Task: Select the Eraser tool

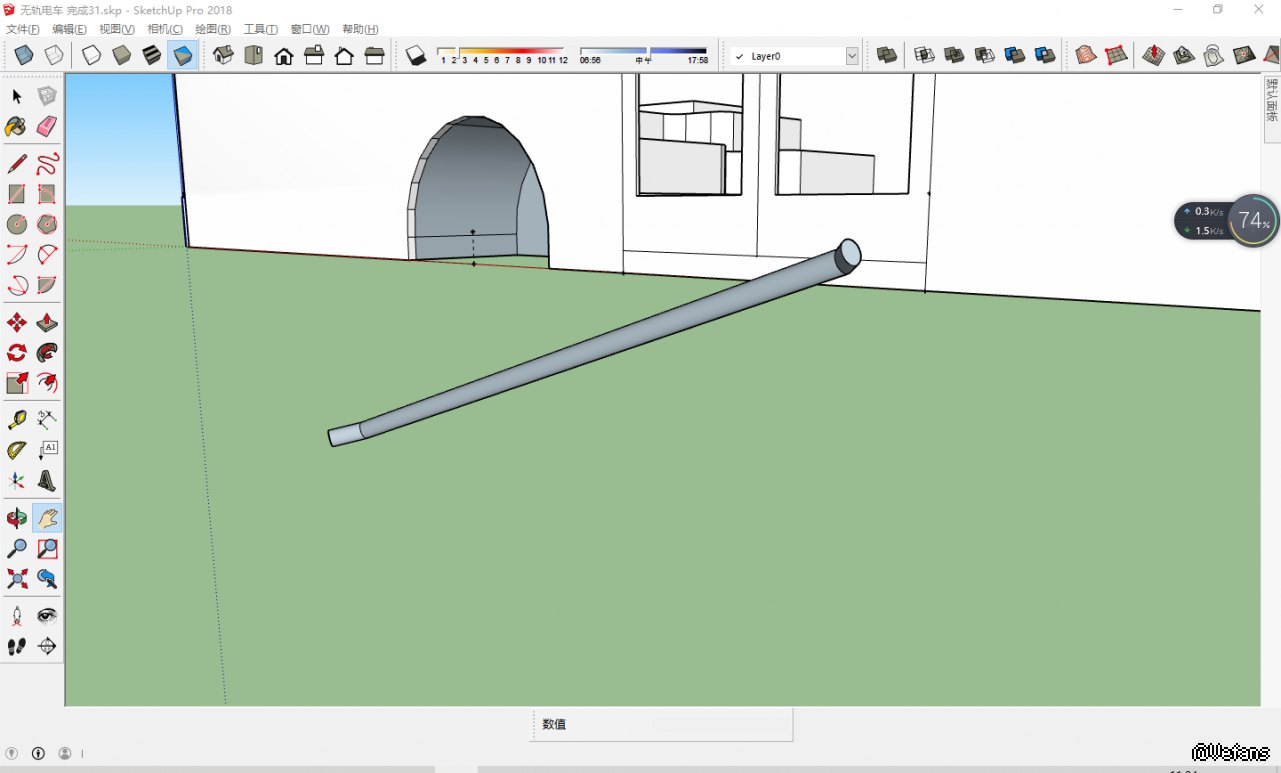Action: click(x=47, y=126)
